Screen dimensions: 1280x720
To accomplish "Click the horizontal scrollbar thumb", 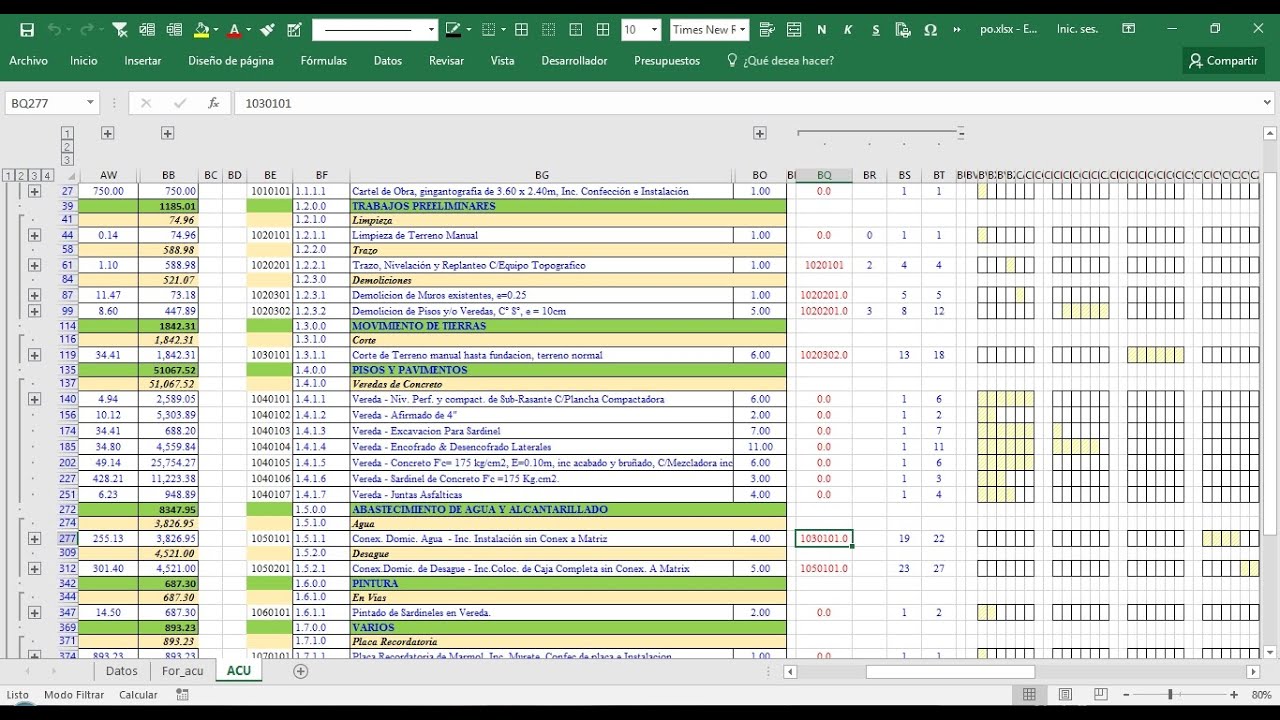I will tap(950, 672).
